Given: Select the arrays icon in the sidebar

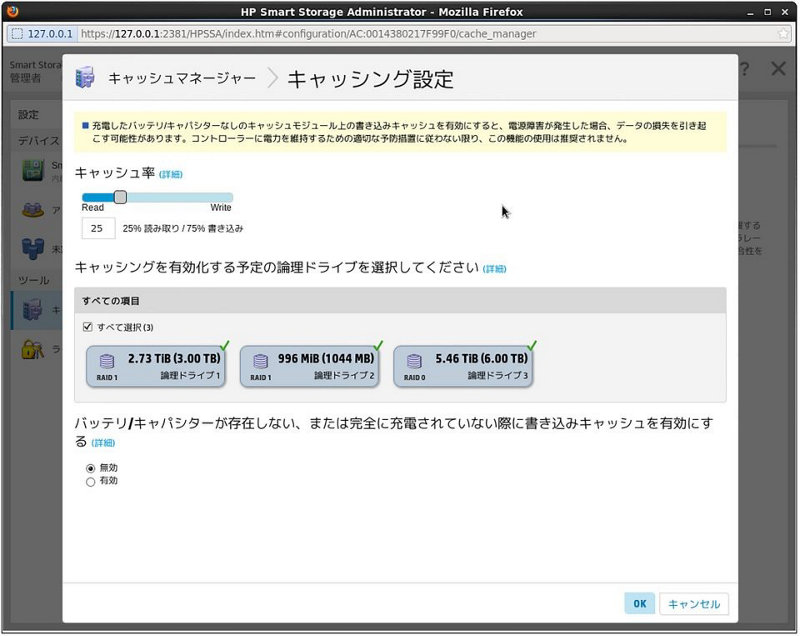Looking at the screenshot, I should click(33, 210).
